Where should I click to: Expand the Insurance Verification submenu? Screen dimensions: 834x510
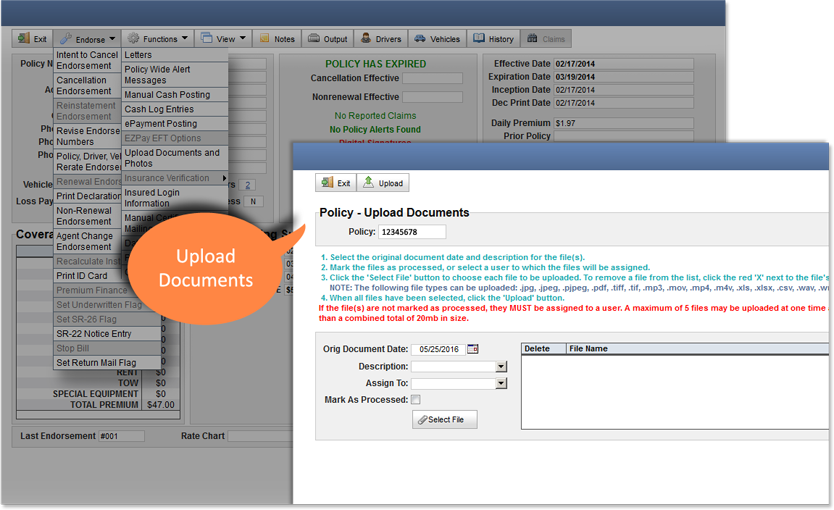[176, 178]
